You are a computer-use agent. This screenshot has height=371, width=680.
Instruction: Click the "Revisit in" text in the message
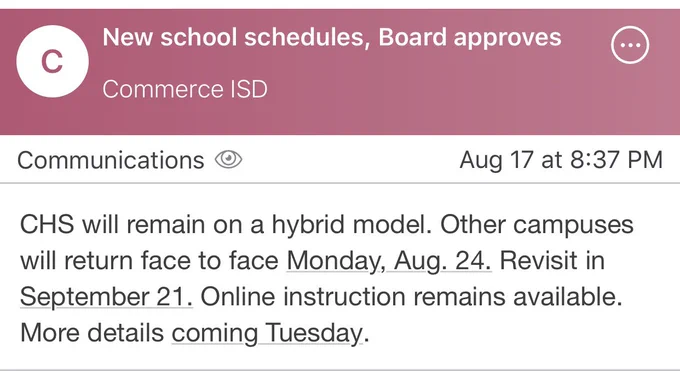(x=552, y=261)
